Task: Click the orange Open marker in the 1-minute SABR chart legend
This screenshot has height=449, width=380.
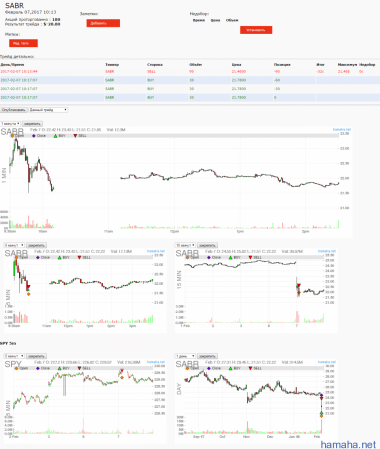Action: [12, 136]
